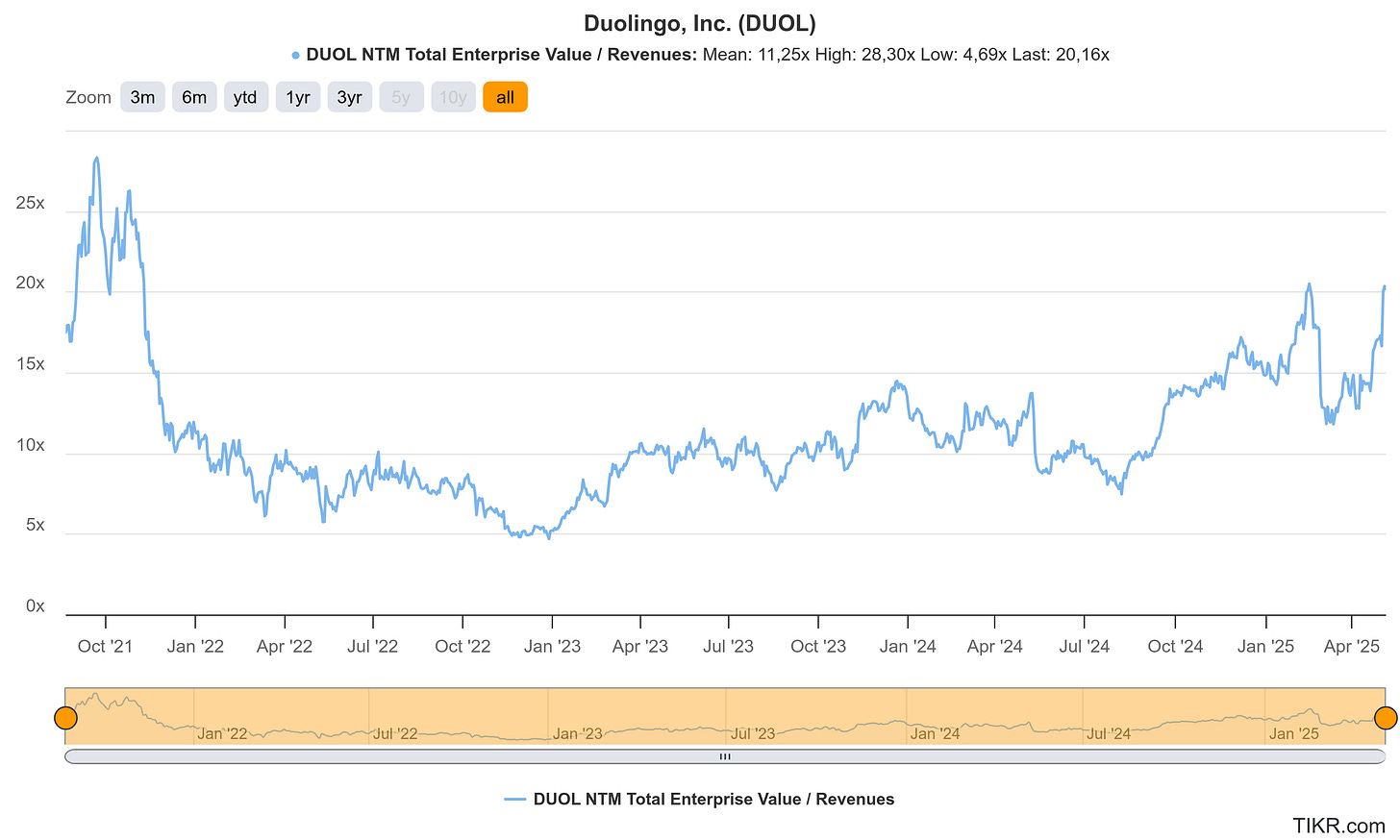Set zoom to ytd
The height and width of the screenshot is (840, 1400).
click(x=246, y=97)
